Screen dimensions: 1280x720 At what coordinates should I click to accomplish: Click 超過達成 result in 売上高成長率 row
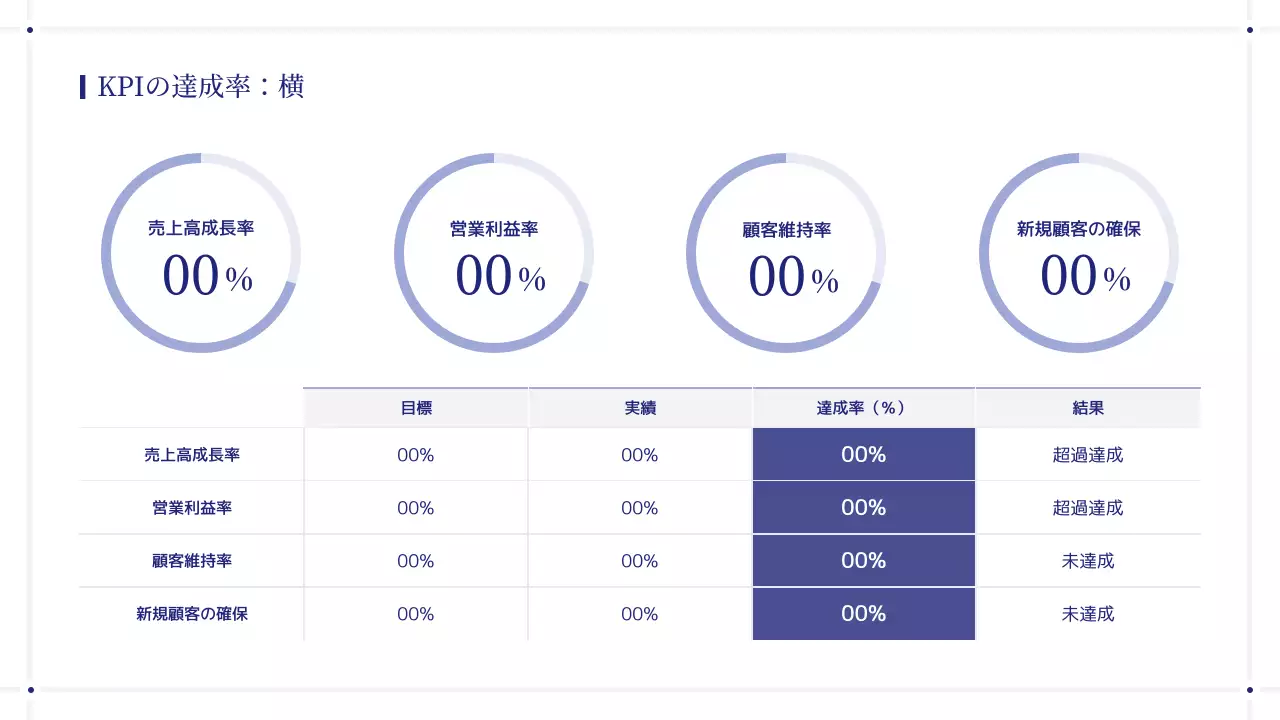[1088, 455]
